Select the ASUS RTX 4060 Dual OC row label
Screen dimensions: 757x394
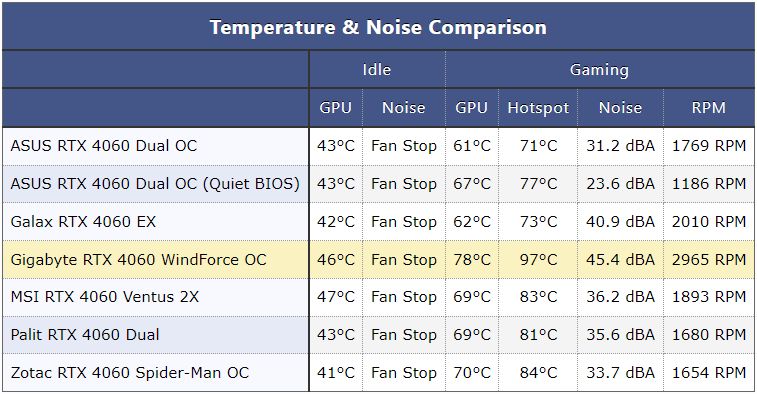click(104, 145)
